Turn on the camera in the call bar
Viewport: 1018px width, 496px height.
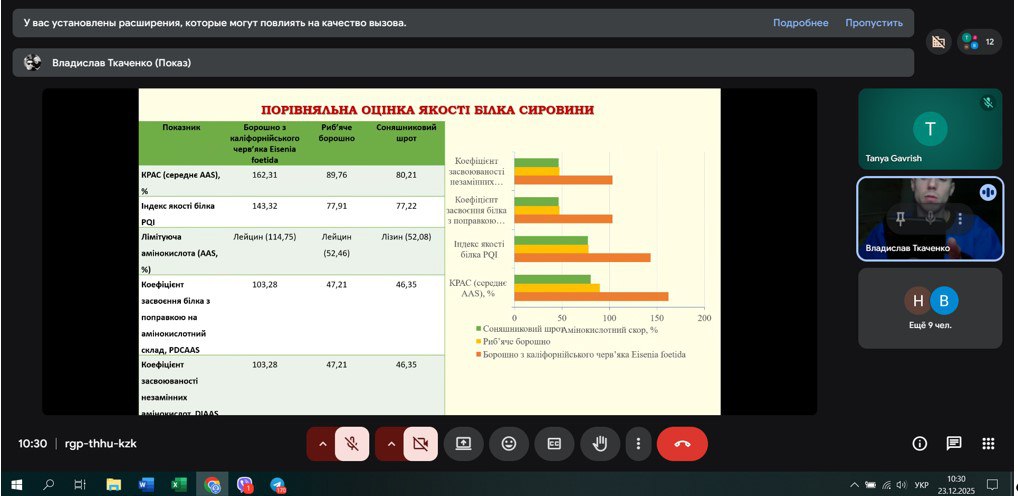pyautogui.click(x=421, y=443)
